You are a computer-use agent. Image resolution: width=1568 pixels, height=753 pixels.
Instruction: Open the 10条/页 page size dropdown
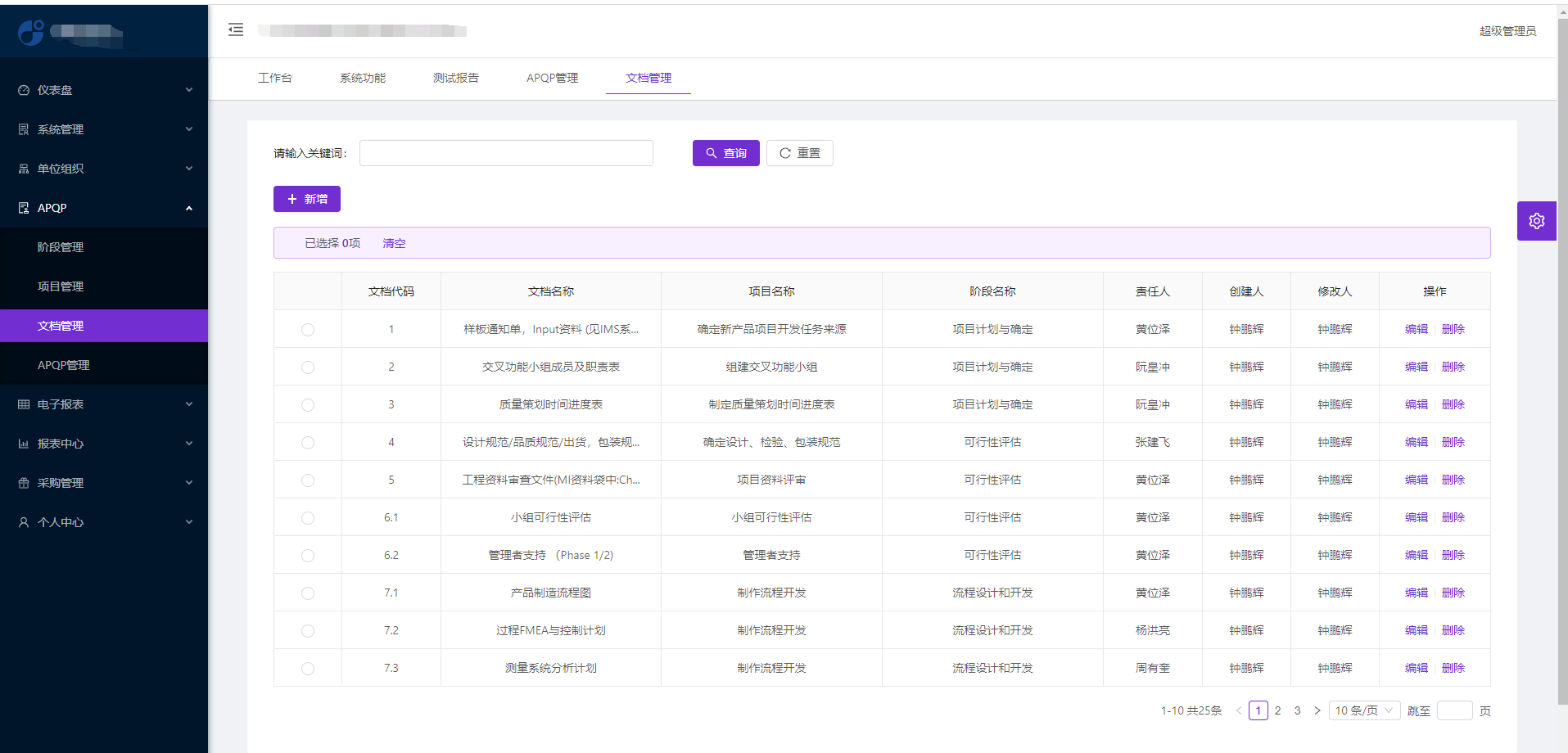(x=1363, y=710)
